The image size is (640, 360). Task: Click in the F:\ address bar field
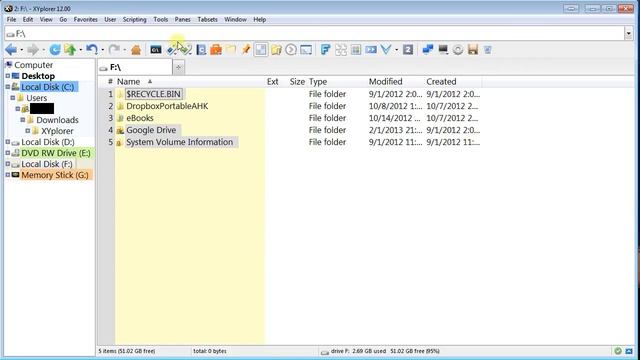tap(314, 33)
